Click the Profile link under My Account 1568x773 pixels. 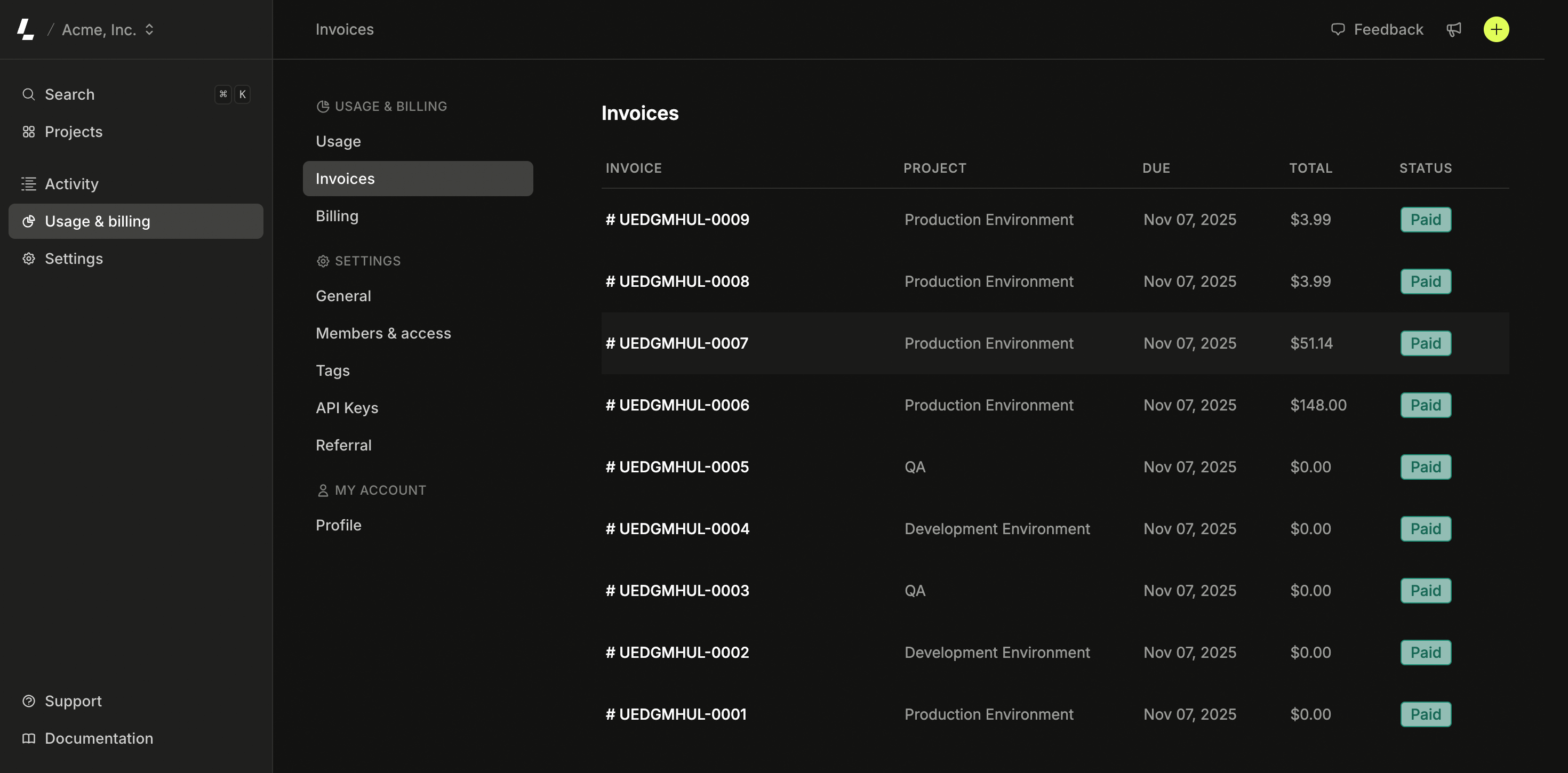coord(338,525)
